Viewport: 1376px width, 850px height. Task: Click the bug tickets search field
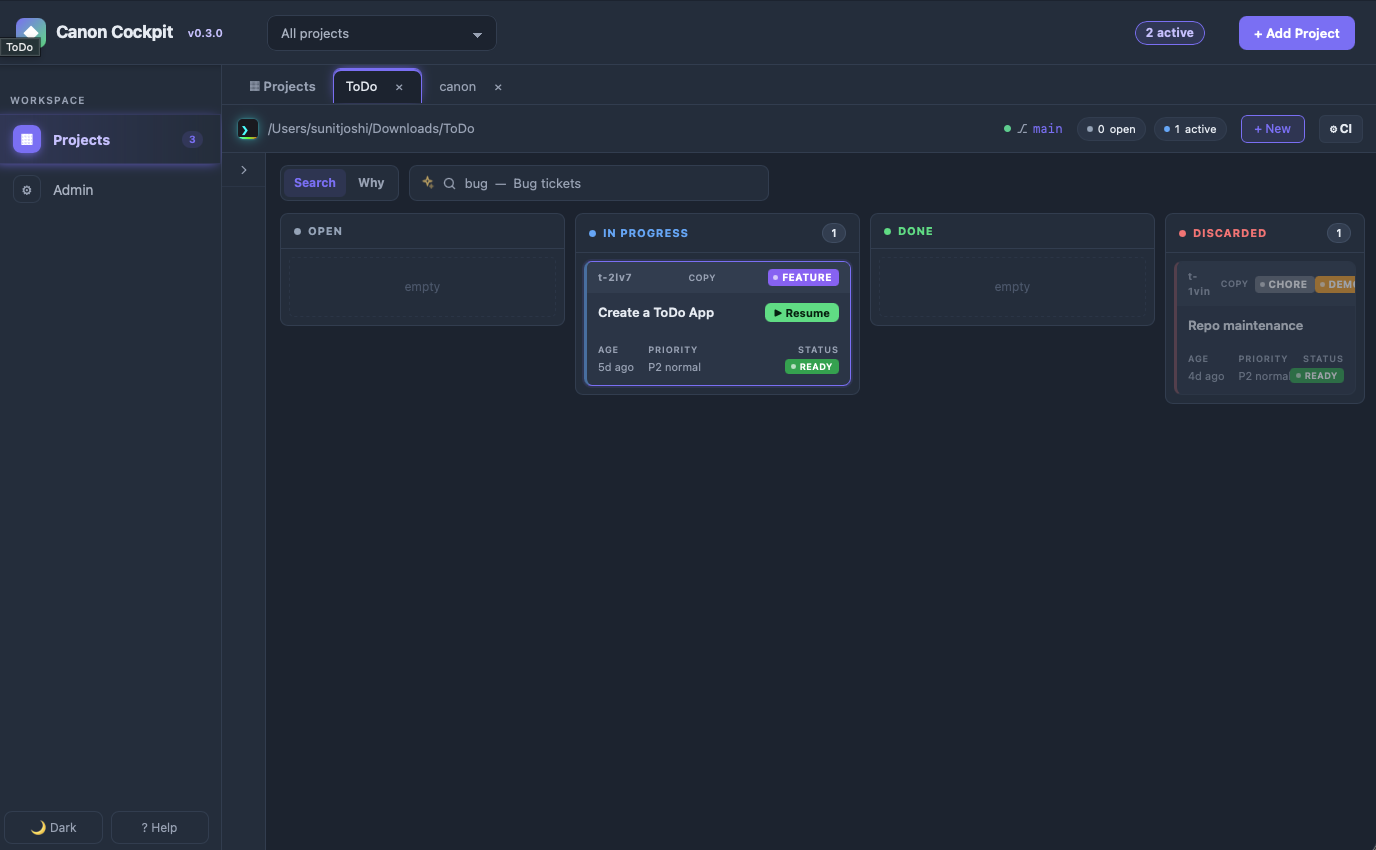[589, 183]
